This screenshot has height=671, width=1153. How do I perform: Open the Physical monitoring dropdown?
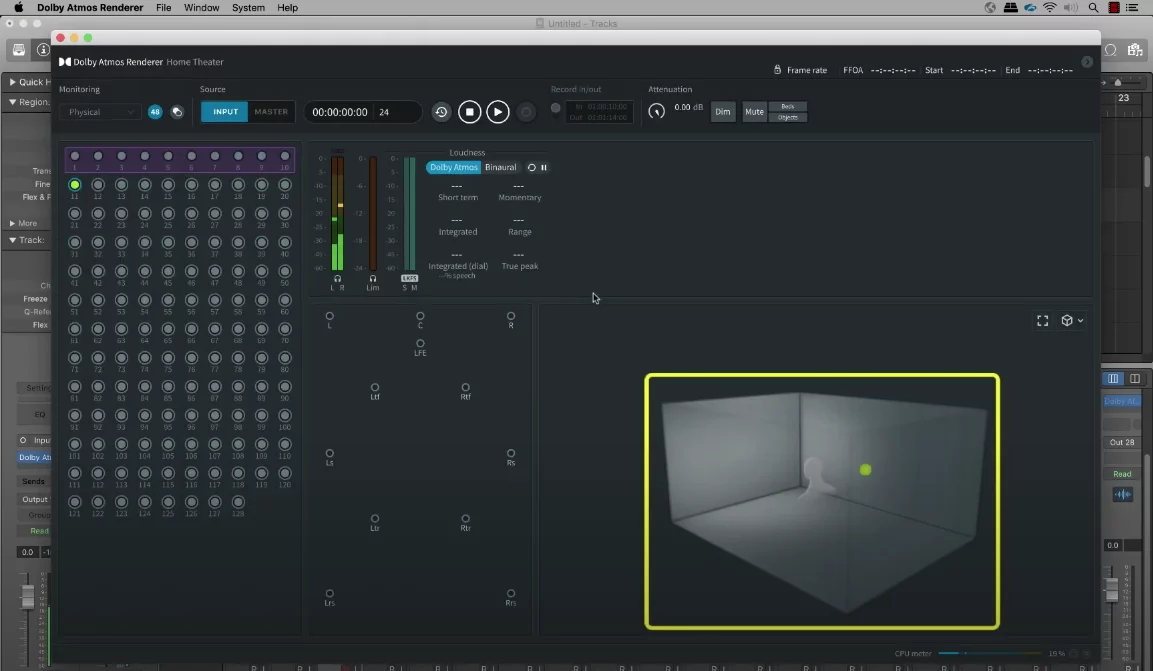99,112
